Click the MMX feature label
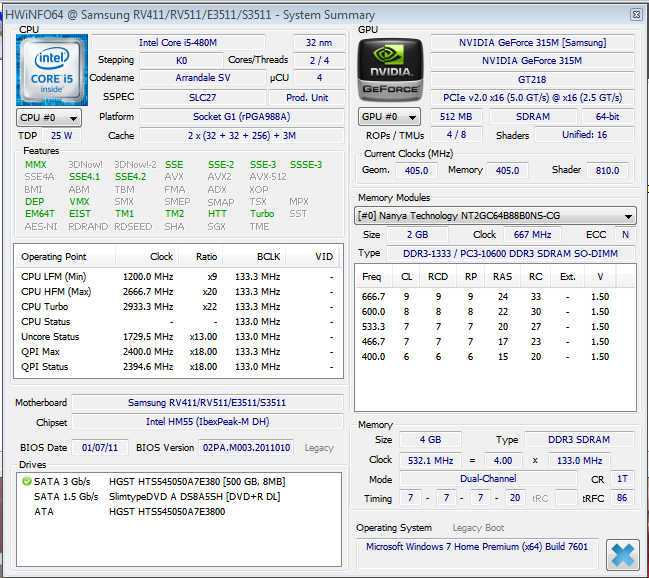The height and width of the screenshot is (578, 649). 36,164
